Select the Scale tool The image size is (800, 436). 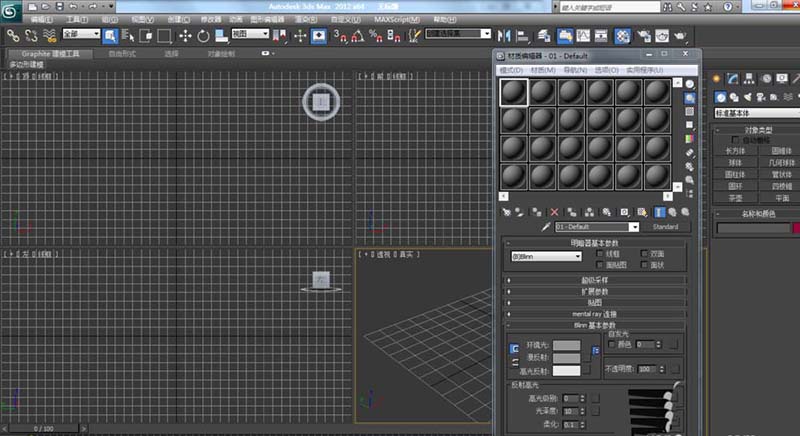point(221,36)
